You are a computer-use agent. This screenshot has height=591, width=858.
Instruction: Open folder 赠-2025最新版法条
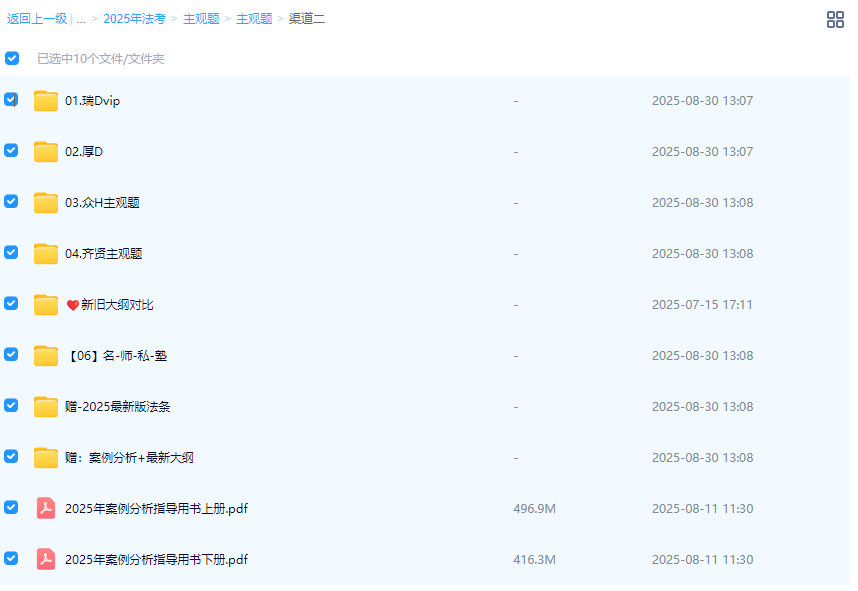(x=118, y=407)
